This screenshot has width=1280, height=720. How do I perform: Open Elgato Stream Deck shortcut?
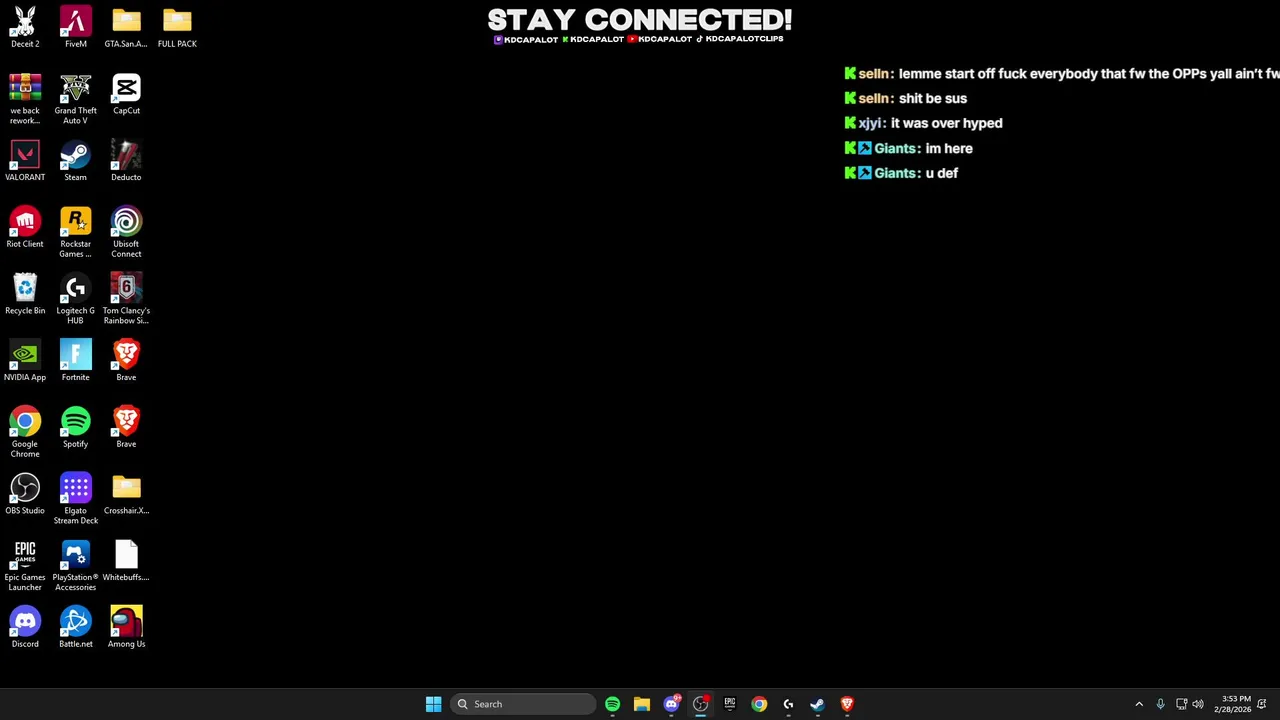tap(75, 498)
